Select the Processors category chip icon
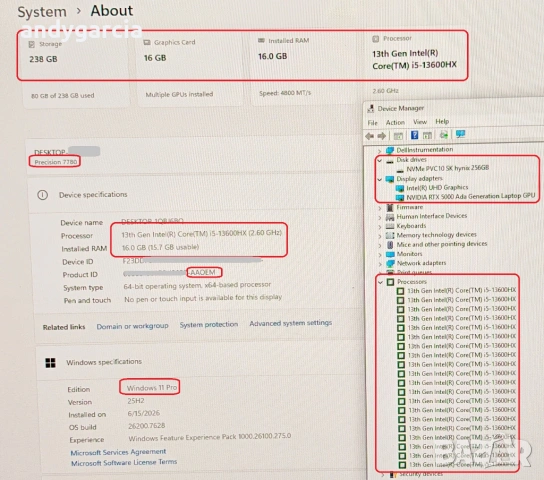This screenshot has width=544, height=480. pos(390,282)
